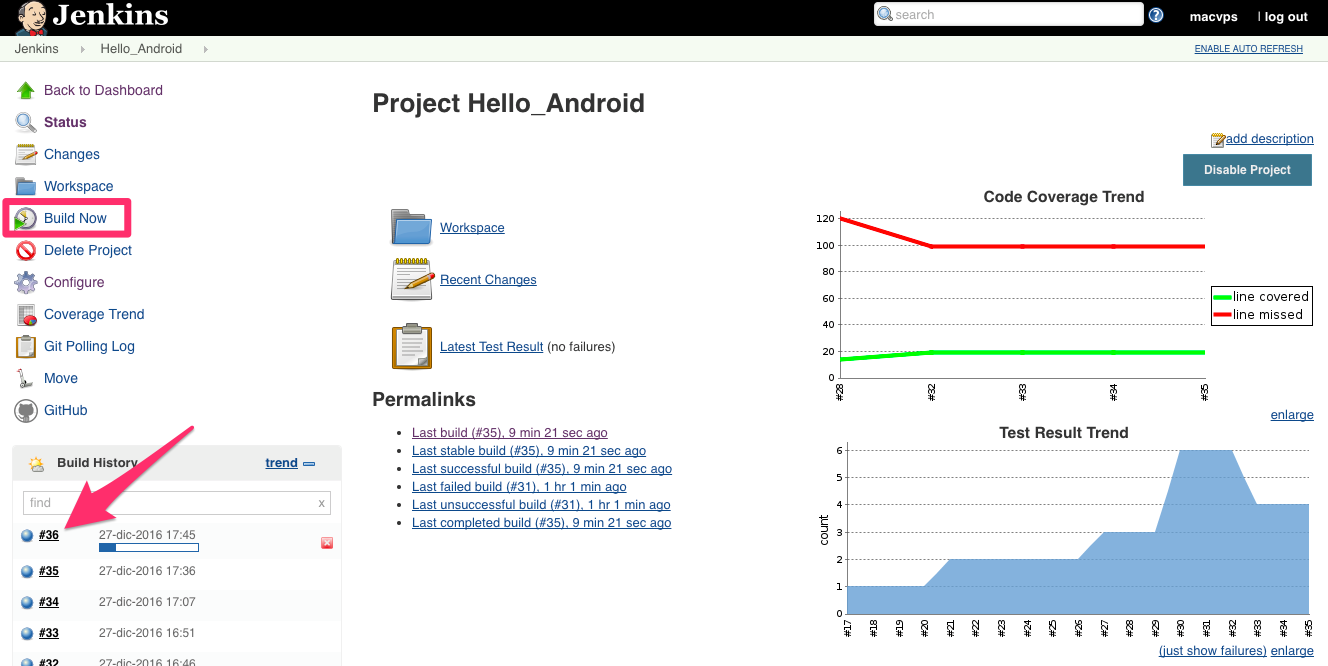The image size is (1328, 666).
Task: Open the Git Polling Log icon
Action: 25,346
